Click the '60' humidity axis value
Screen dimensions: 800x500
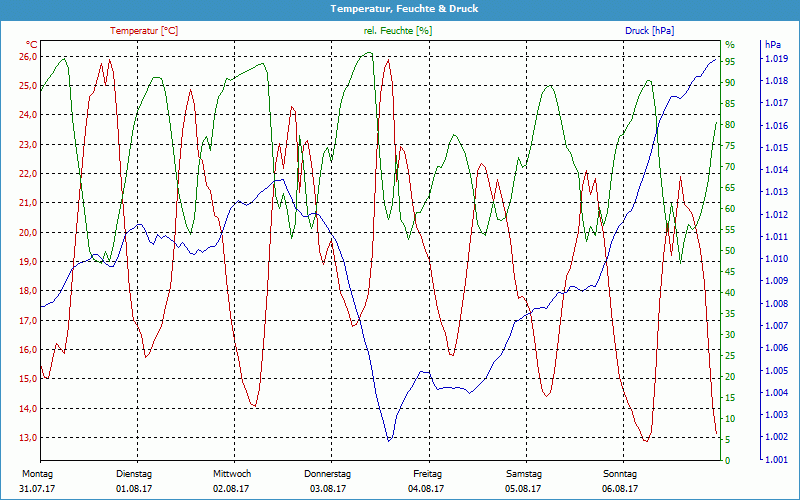click(x=730, y=208)
